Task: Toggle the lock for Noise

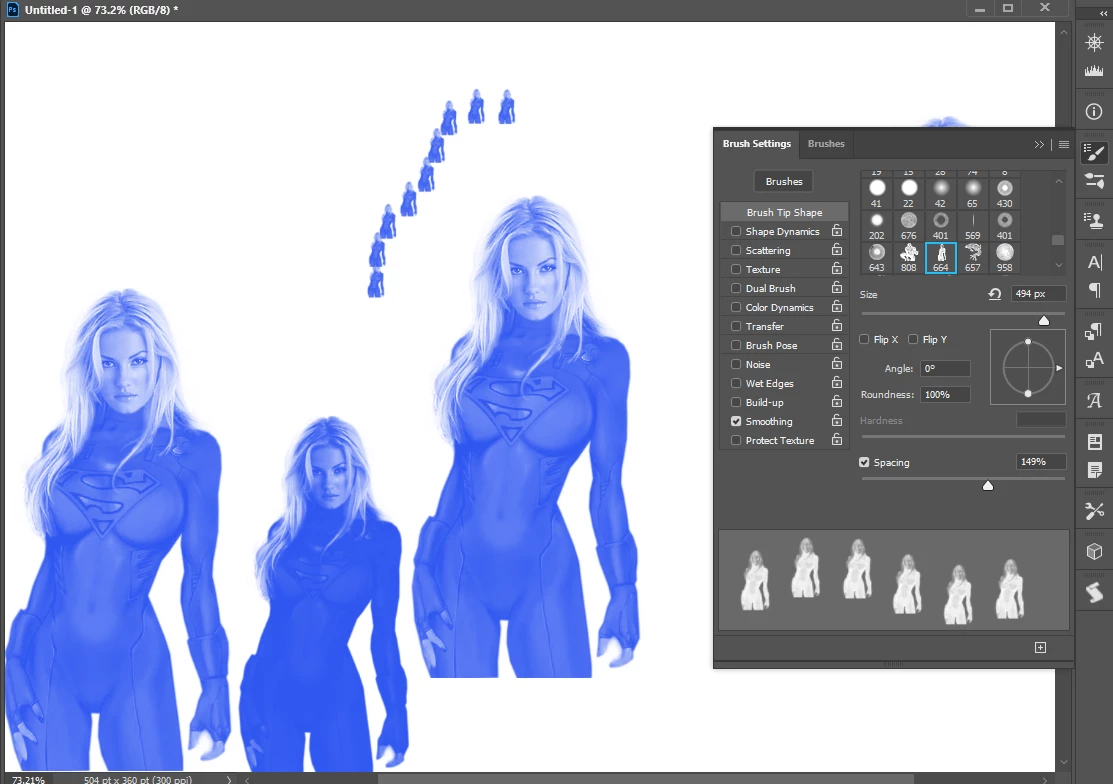Action: 837,363
